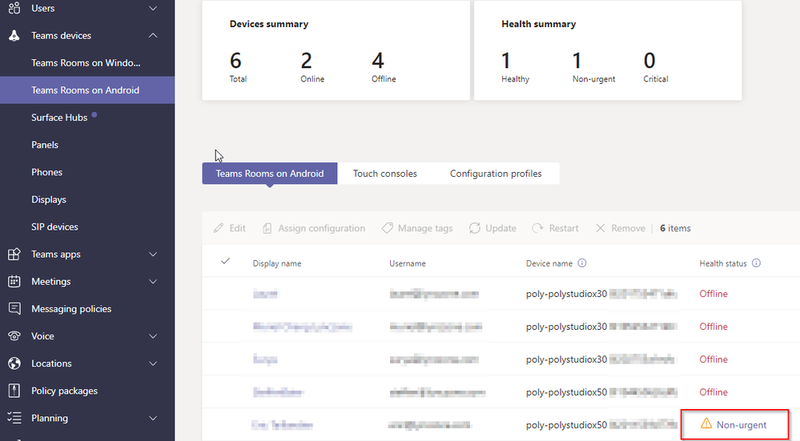Click the 6 items count text
Viewport: 800px width, 441px height.
pos(676,228)
